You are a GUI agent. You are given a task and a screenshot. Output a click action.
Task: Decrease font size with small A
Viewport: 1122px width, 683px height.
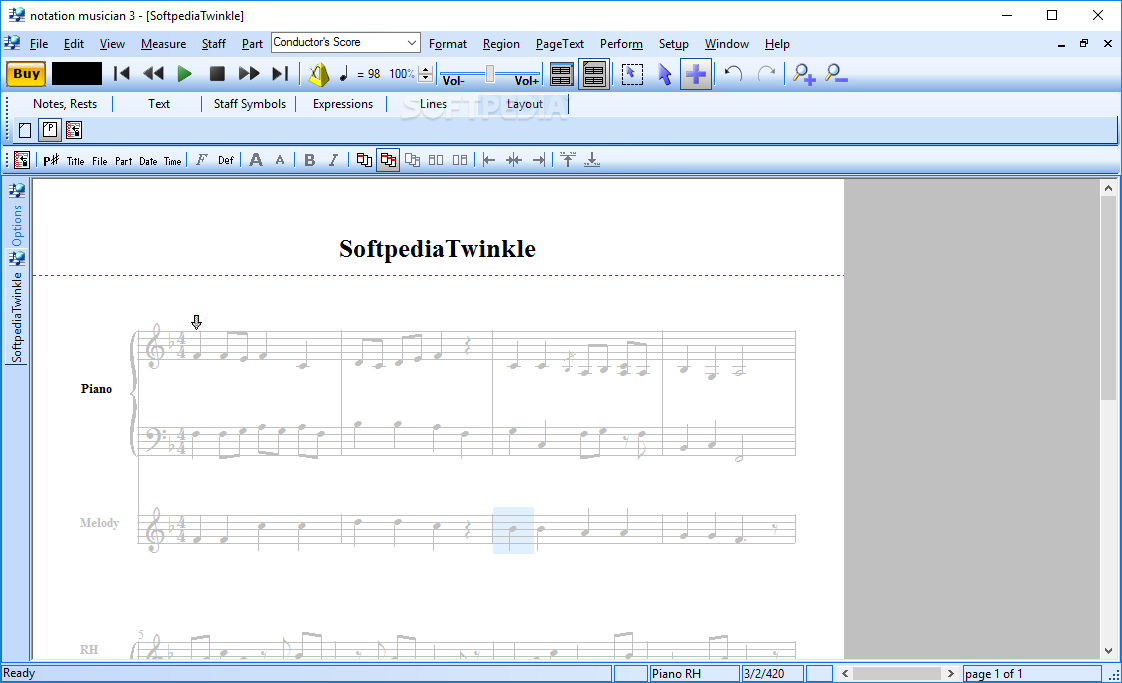pos(280,160)
